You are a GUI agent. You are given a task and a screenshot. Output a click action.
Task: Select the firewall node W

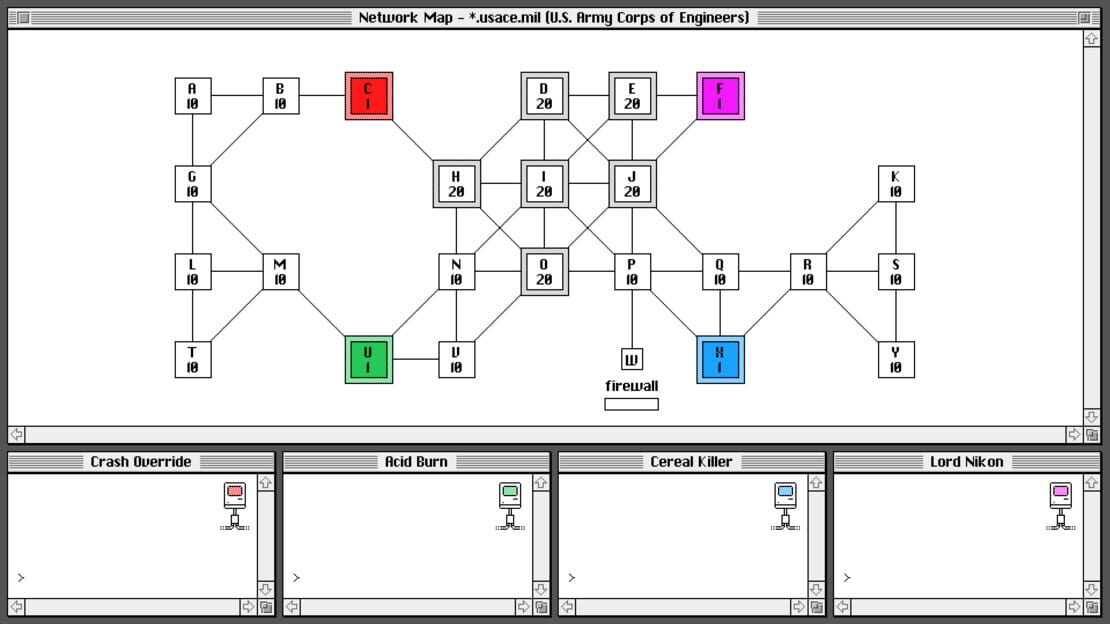click(x=631, y=360)
